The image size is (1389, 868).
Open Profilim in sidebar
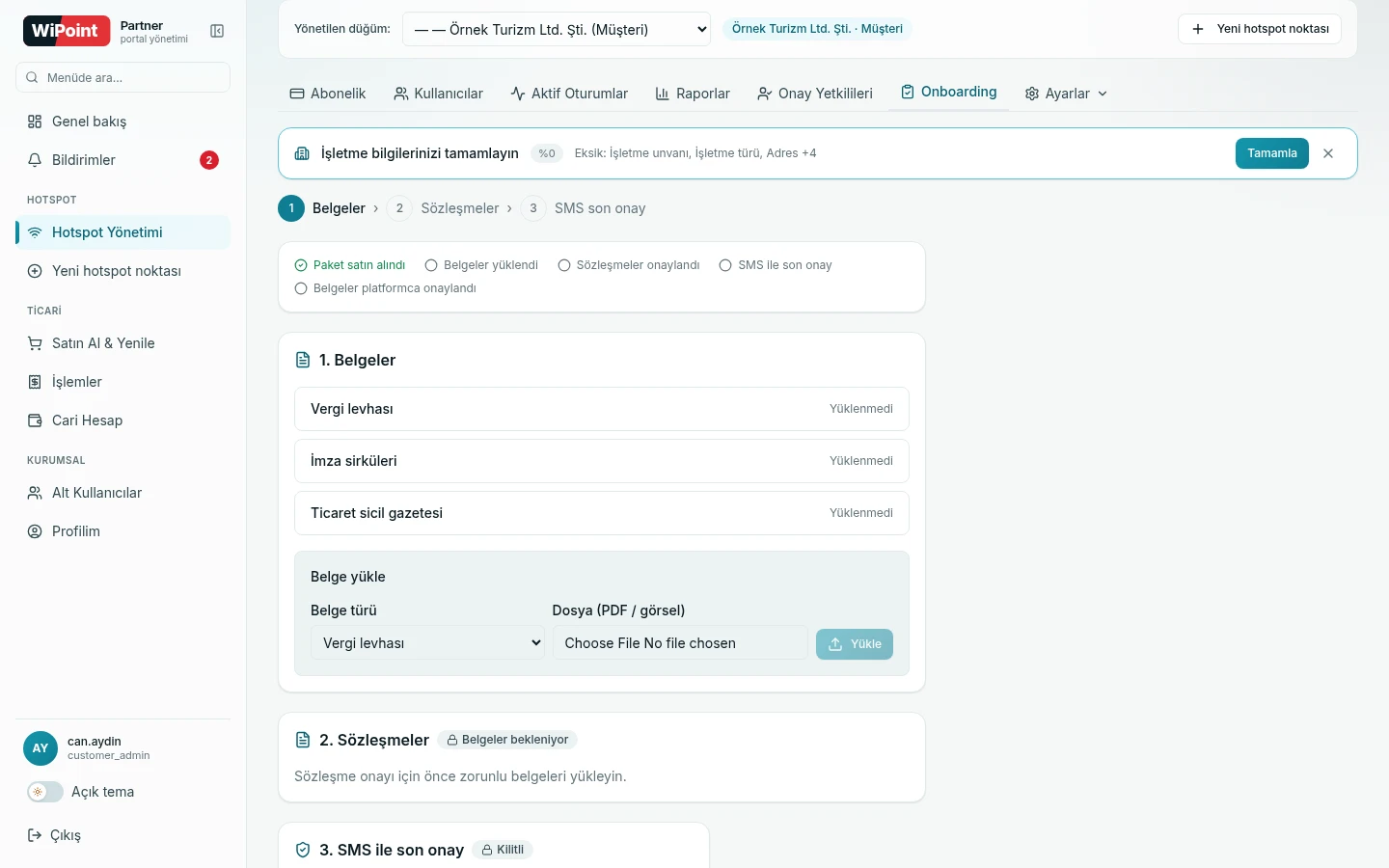click(123, 531)
